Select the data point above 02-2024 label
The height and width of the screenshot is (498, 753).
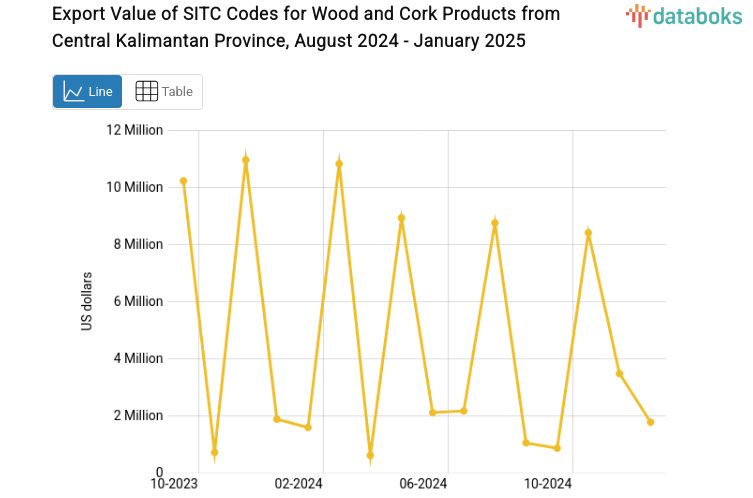308,427
